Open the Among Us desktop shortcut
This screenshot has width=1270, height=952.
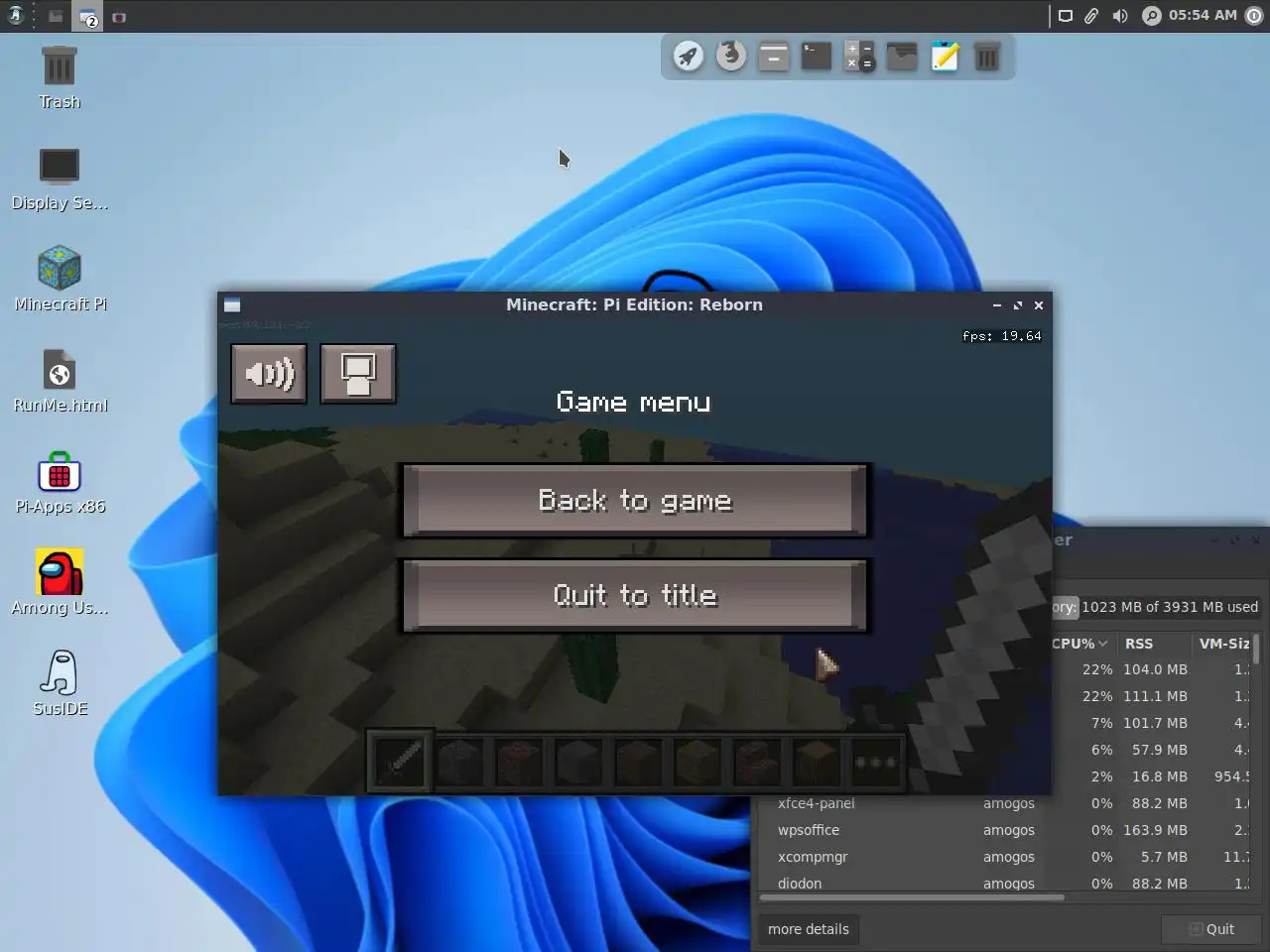click(x=60, y=583)
